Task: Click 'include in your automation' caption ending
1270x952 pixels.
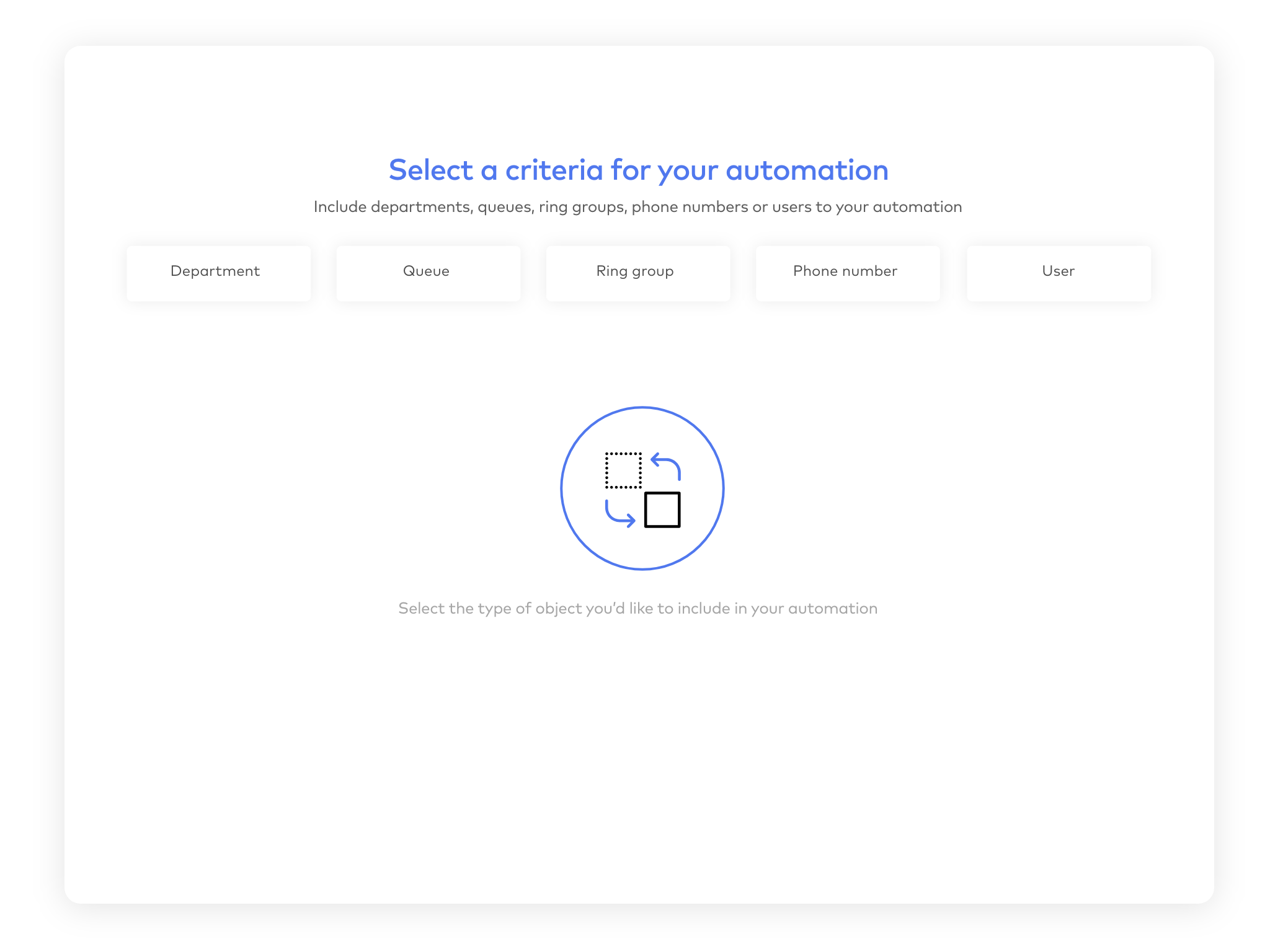Action: point(777,609)
